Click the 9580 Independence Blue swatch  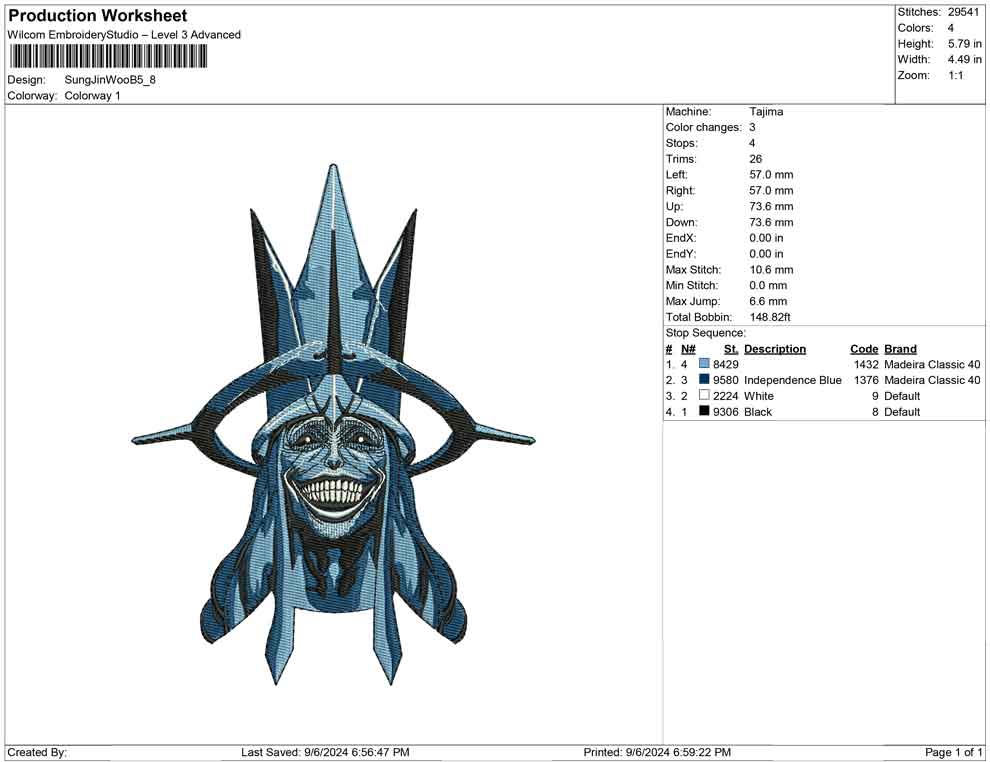coord(704,379)
